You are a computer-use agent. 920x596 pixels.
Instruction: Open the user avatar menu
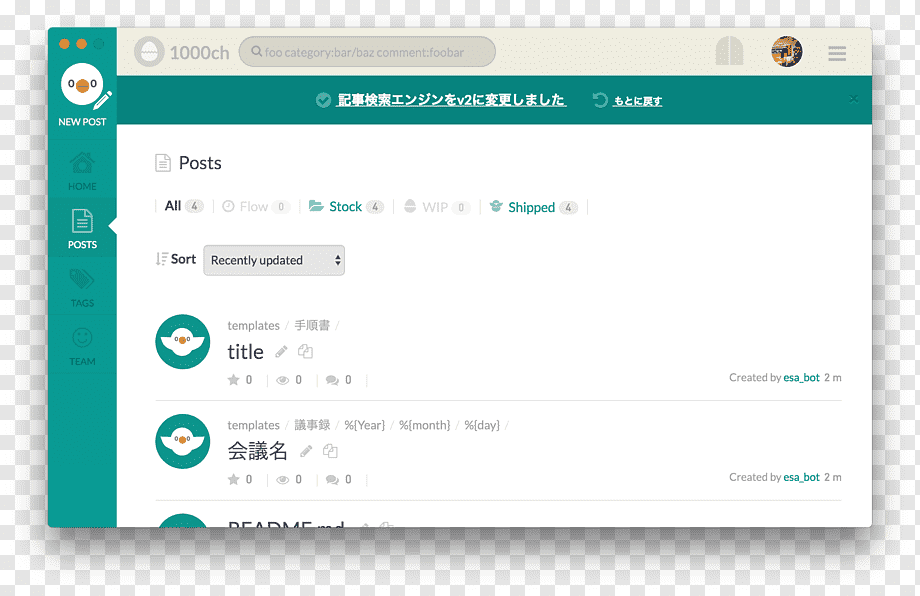tap(787, 52)
